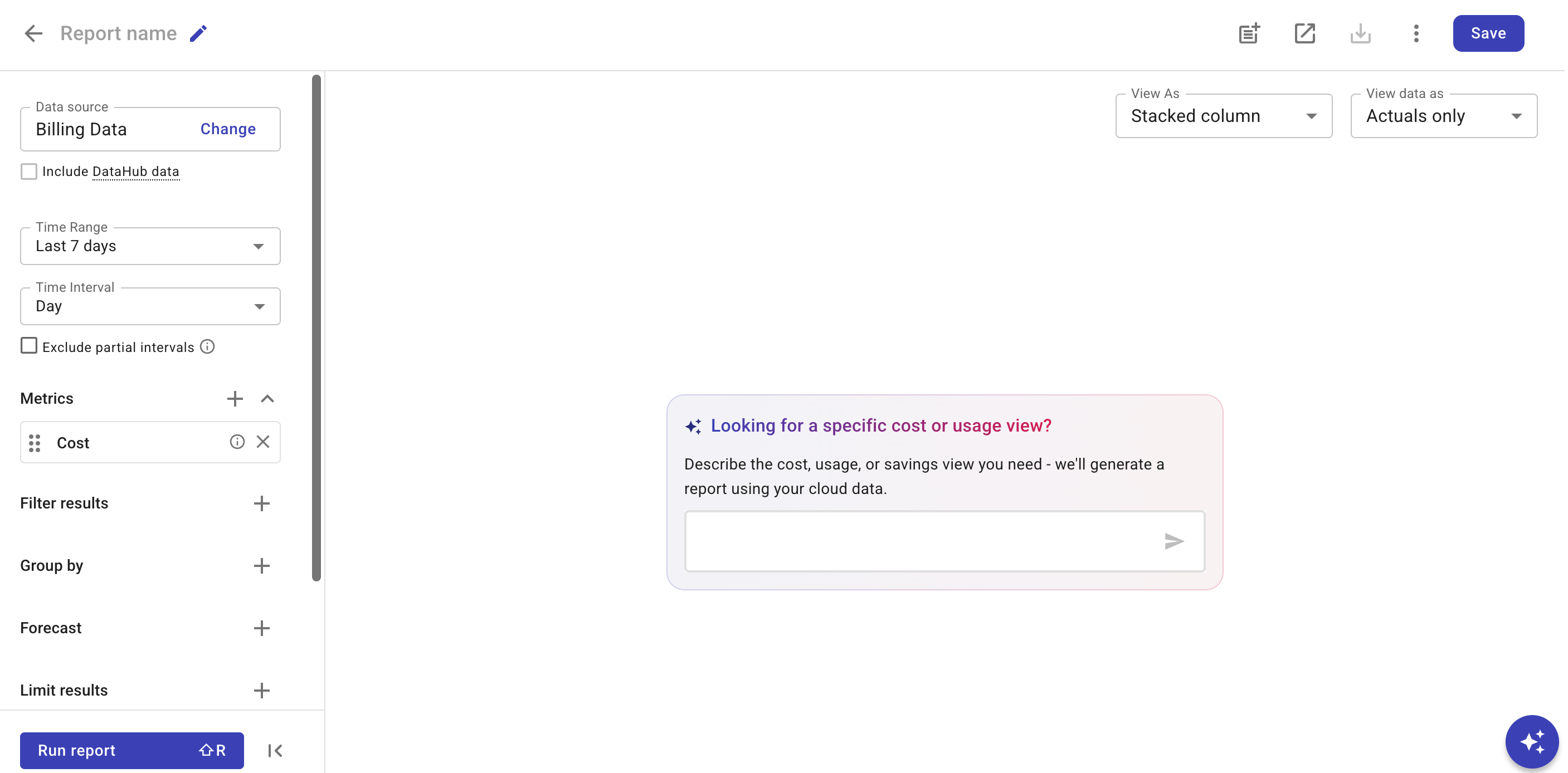Check Exclude partial intervals

tap(28, 345)
